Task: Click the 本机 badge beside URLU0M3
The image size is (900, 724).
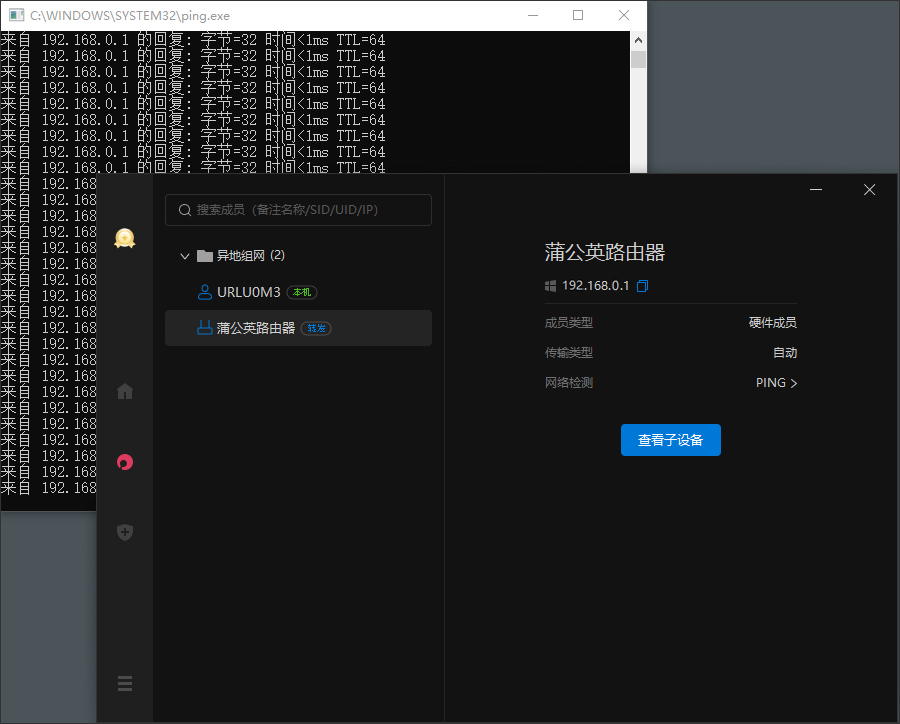Action: click(x=302, y=292)
